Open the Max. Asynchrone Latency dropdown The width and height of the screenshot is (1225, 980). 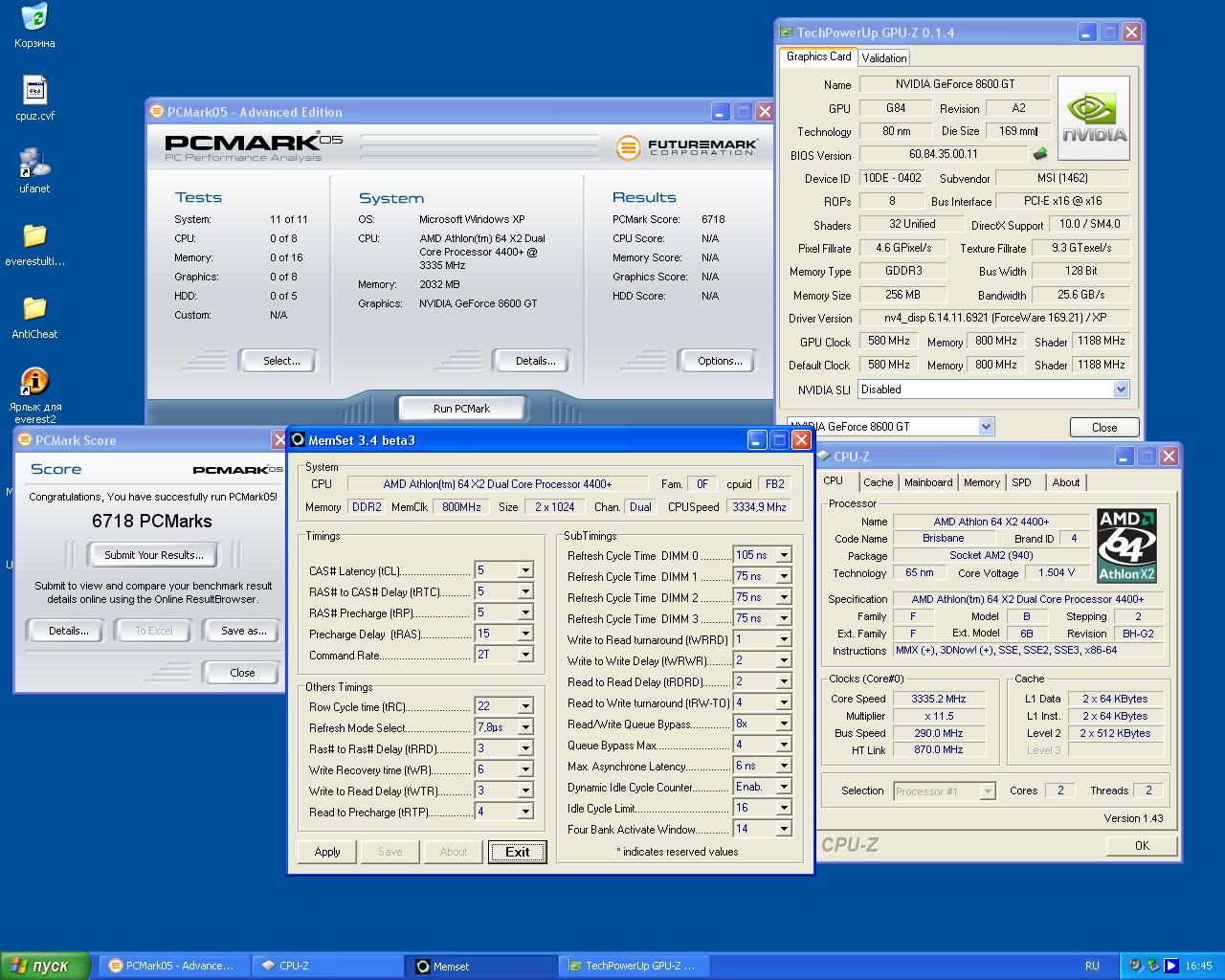click(784, 766)
